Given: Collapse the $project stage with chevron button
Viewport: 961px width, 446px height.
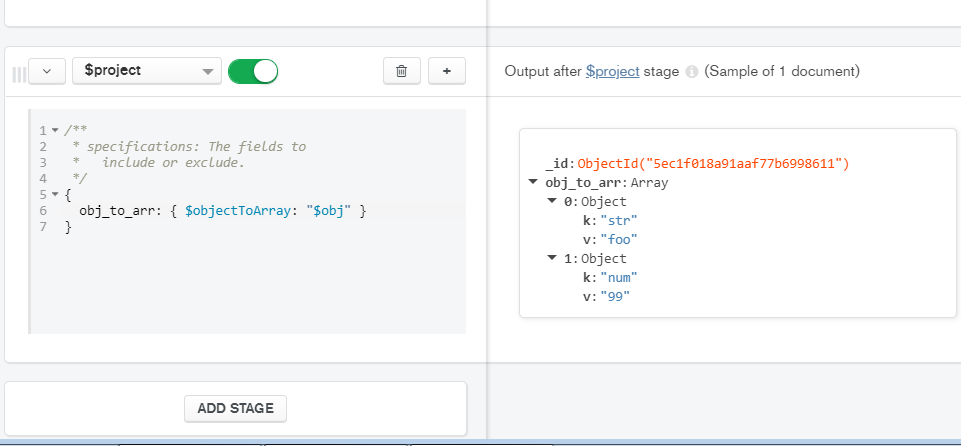Looking at the screenshot, I should (47, 71).
